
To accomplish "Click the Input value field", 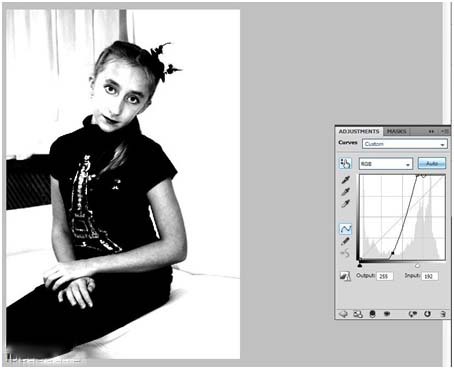I will click(430, 276).
